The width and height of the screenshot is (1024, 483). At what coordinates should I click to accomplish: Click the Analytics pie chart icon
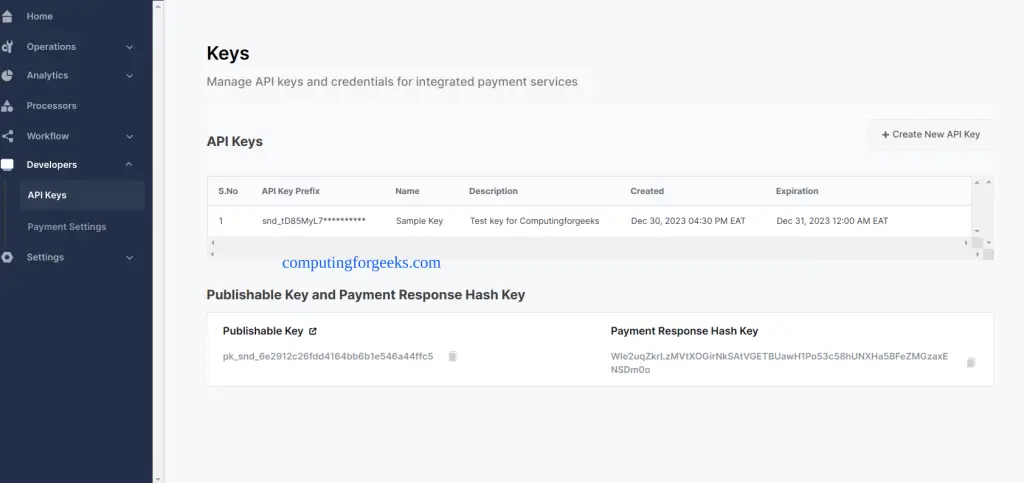[x=7, y=76]
